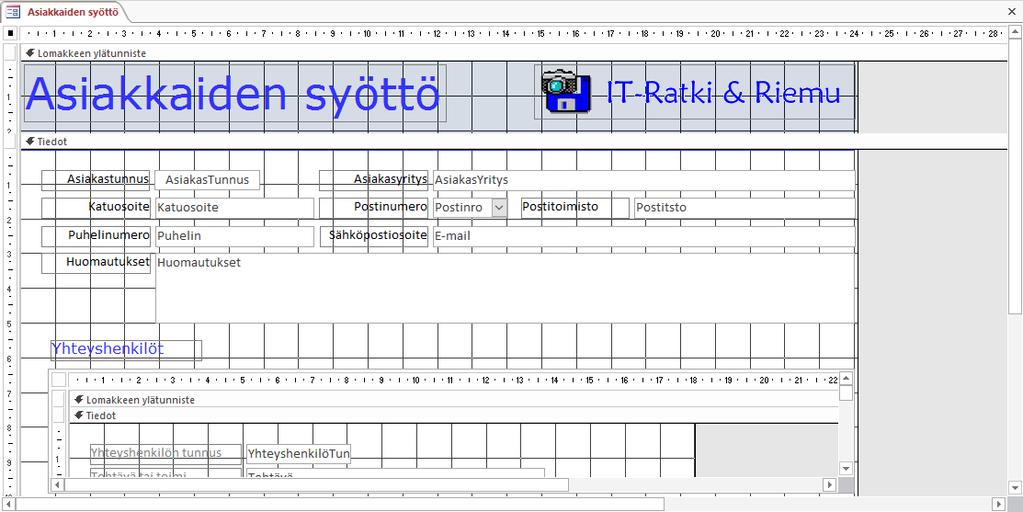Screen dimensions: 1023x512
Task: Click the AsiakasTunnus text box
Action: click(x=207, y=180)
